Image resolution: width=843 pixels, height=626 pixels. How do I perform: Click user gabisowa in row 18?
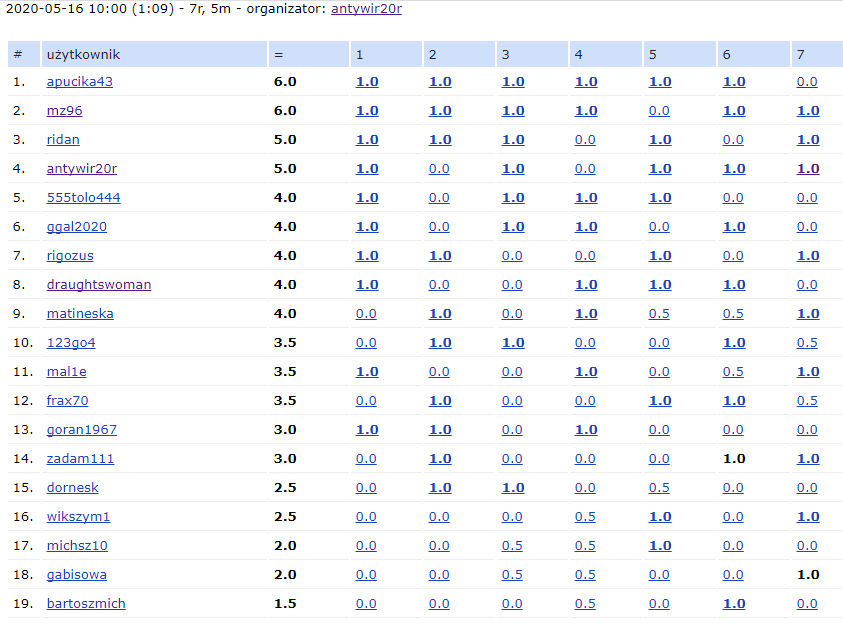76,575
